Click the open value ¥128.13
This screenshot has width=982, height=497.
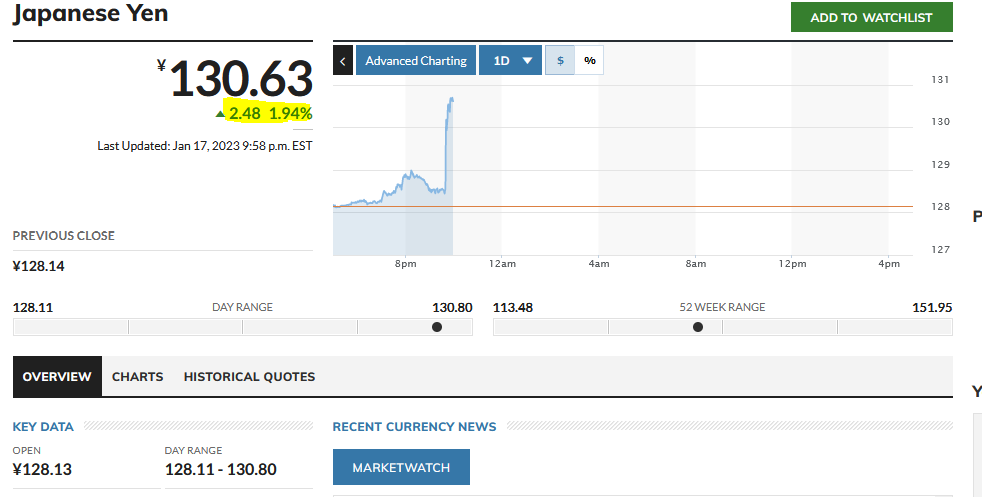pyautogui.click(x=42, y=469)
